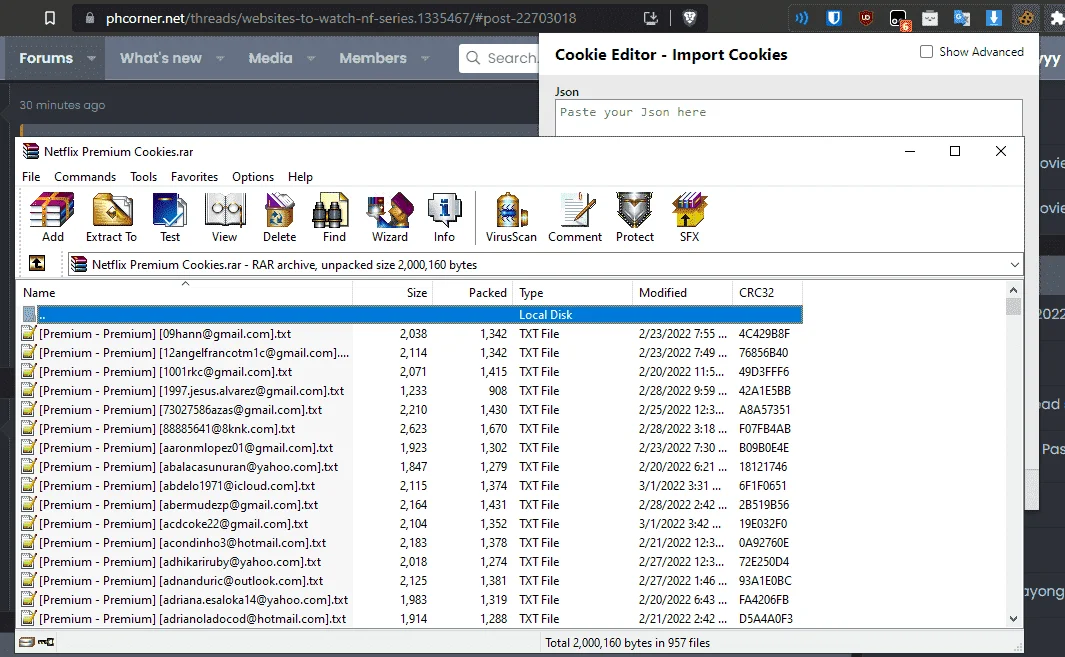Click the View toolbar icon
Screen dimensions: 1065x657
pos(224,217)
